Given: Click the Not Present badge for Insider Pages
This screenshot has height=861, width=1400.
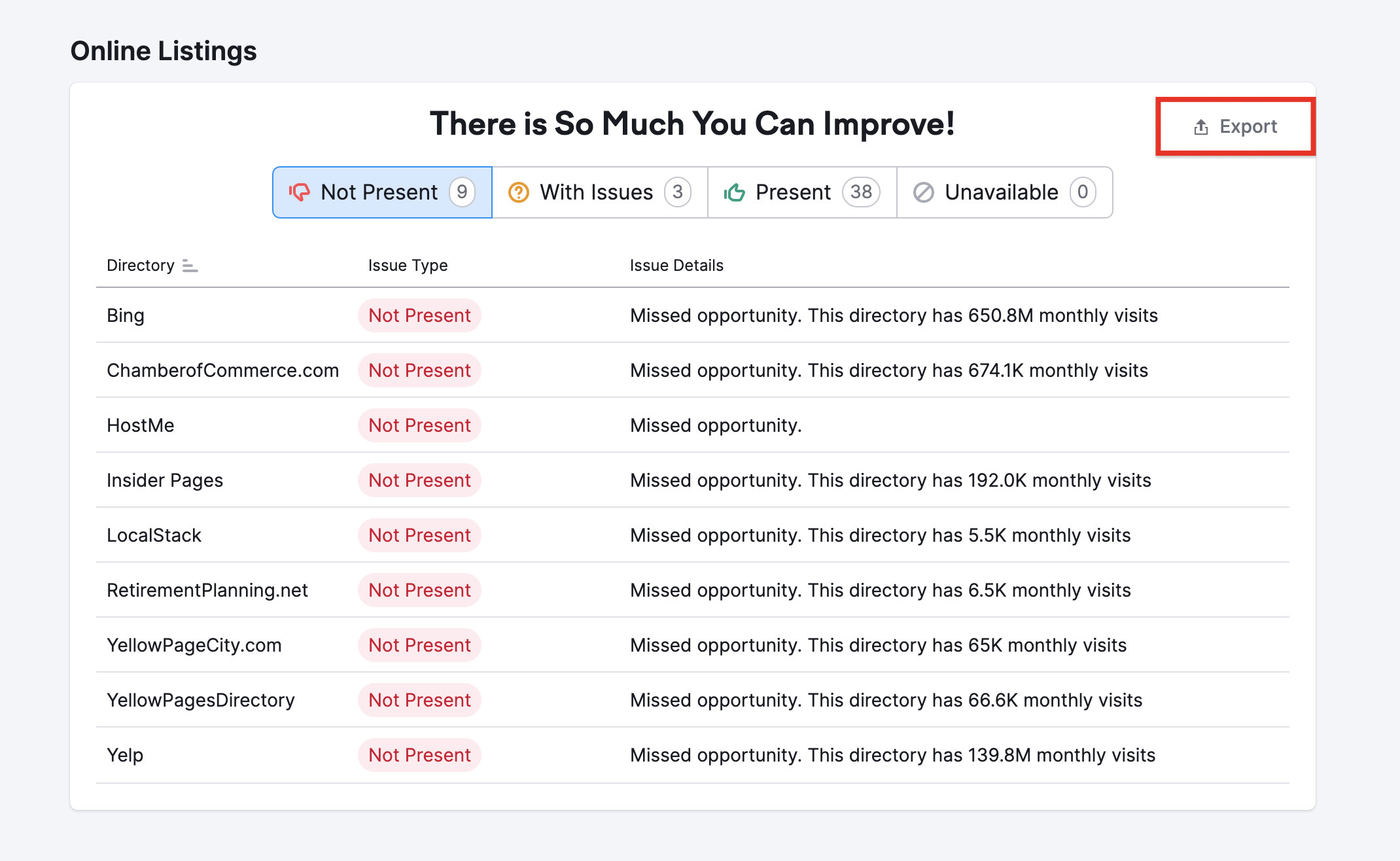Looking at the screenshot, I should click(419, 480).
